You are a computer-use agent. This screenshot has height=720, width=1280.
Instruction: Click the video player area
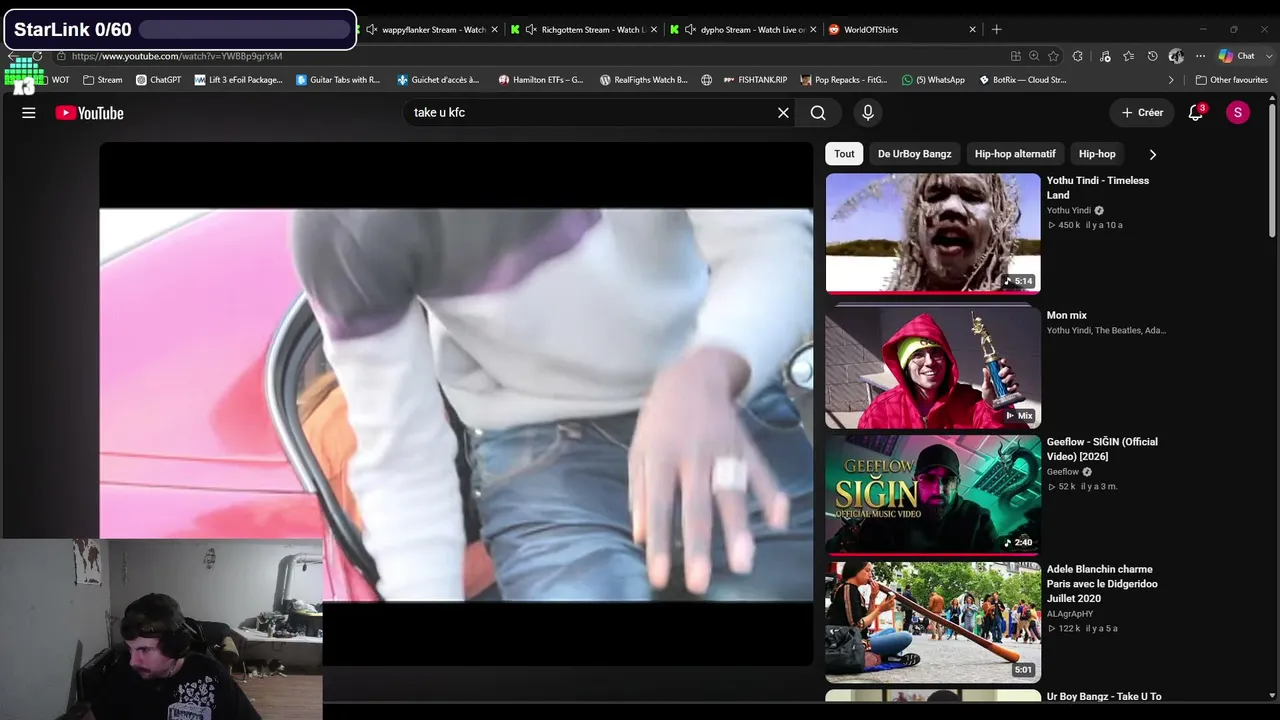[x=456, y=404]
